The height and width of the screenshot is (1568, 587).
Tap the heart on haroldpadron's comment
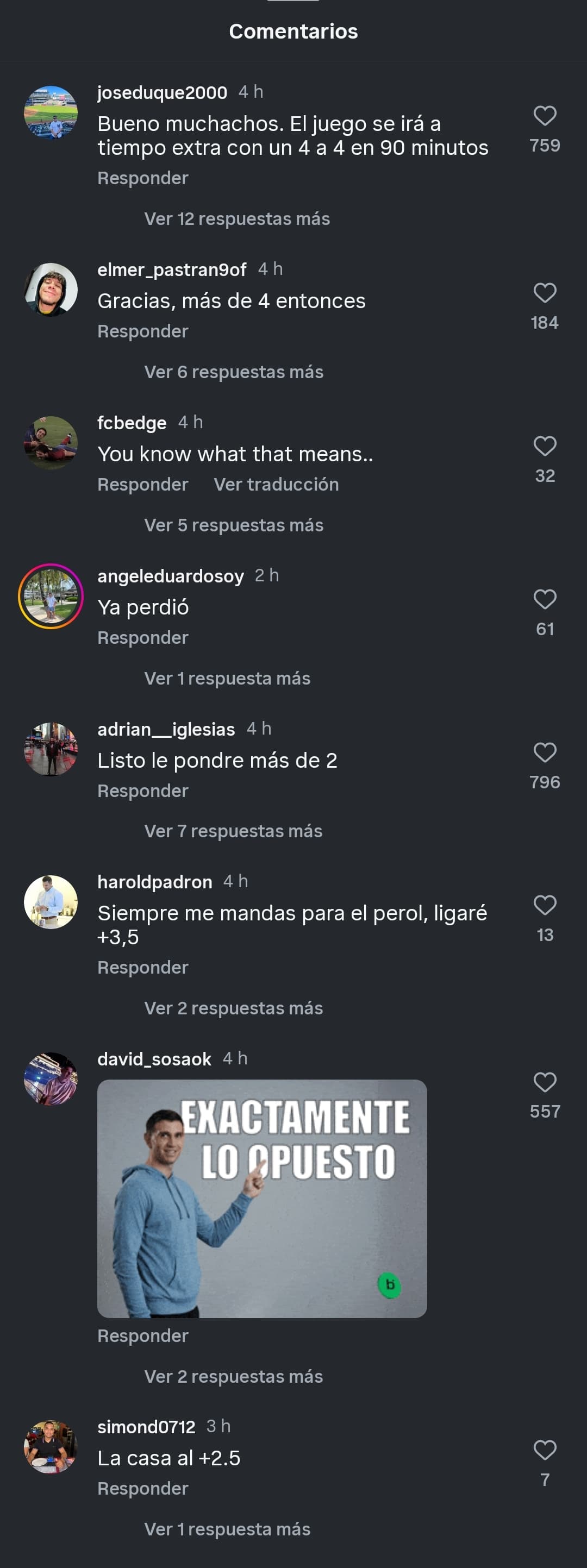pyautogui.click(x=545, y=905)
